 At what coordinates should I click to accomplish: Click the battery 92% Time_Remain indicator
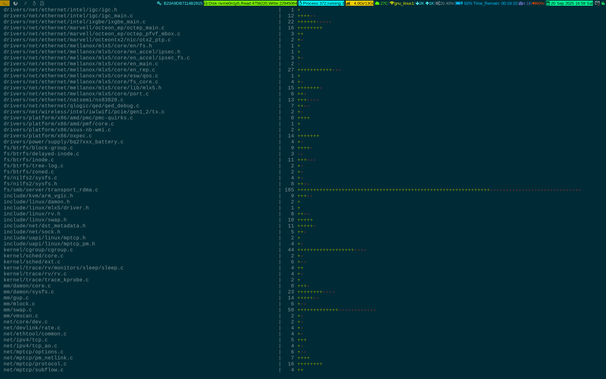click(x=487, y=3)
